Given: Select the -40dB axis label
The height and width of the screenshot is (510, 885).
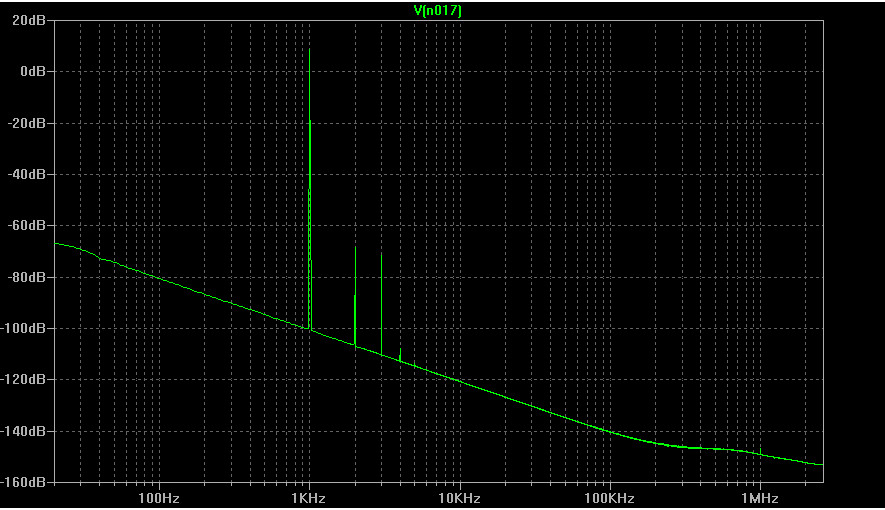Looking at the screenshot, I should tap(25, 174).
